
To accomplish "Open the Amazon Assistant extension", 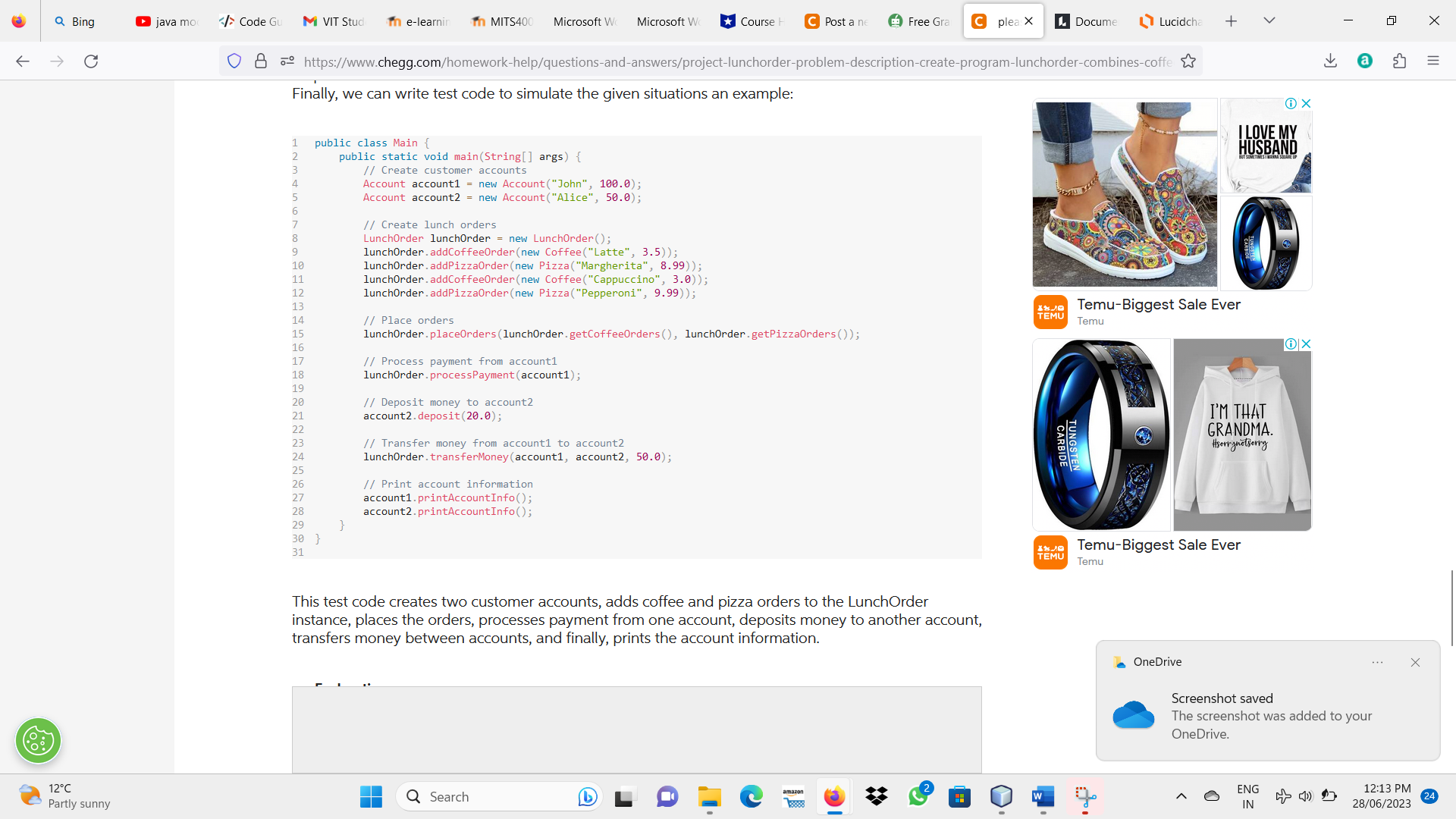I will click(x=1365, y=61).
